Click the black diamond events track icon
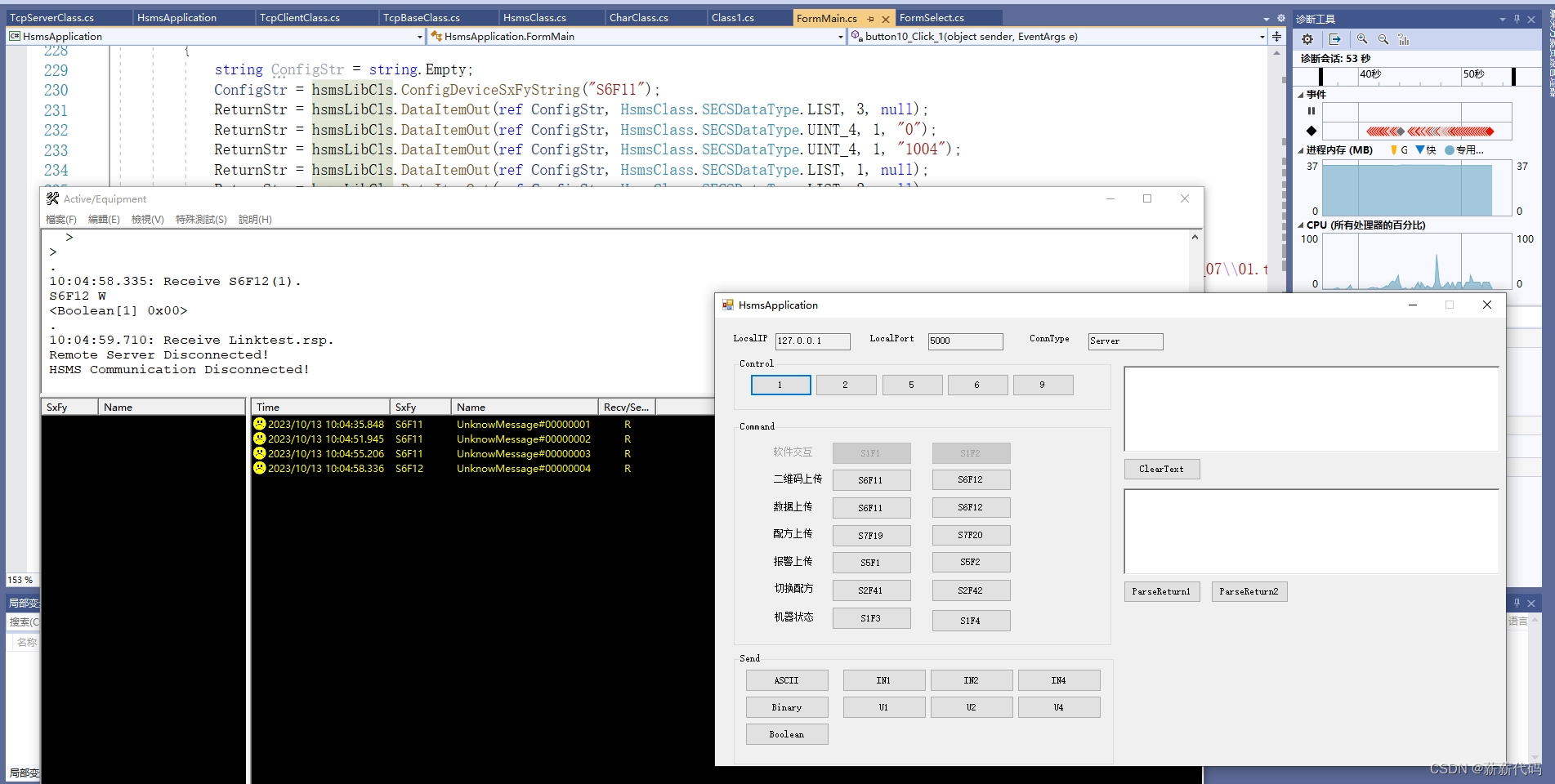 pos(1311,131)
